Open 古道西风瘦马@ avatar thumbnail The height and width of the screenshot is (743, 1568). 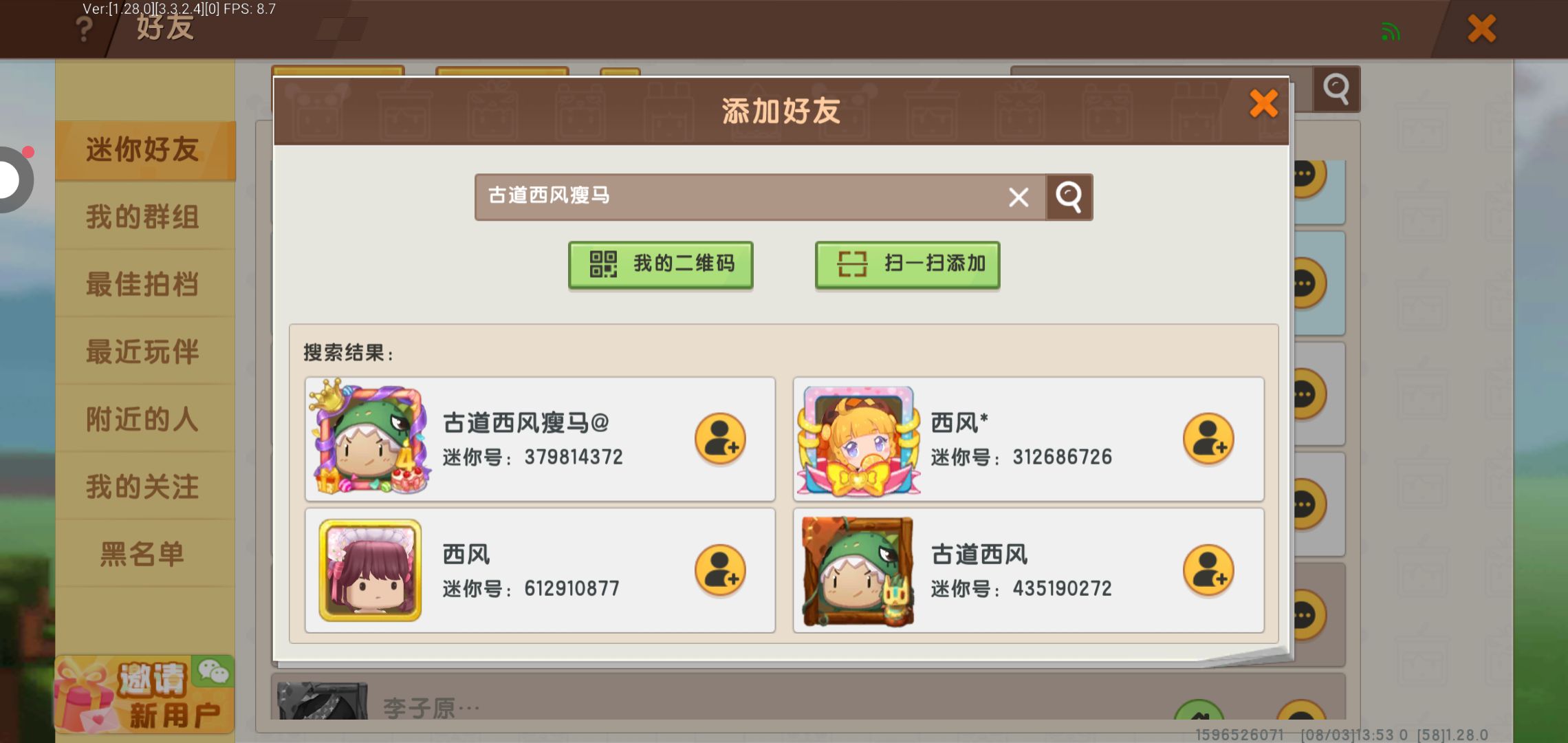tap(371, 438)
